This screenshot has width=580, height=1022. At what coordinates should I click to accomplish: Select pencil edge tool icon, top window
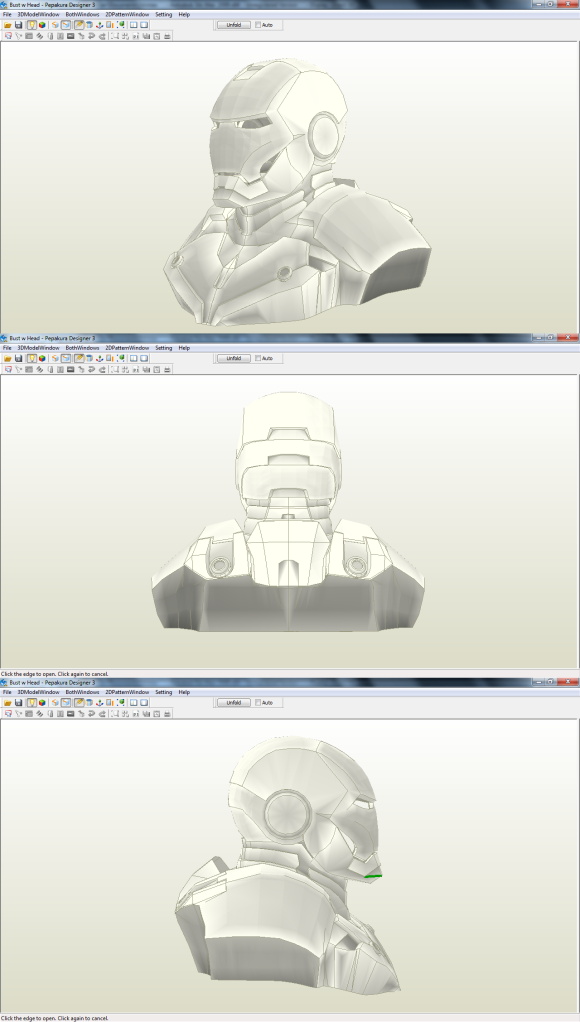click(79, 25)
